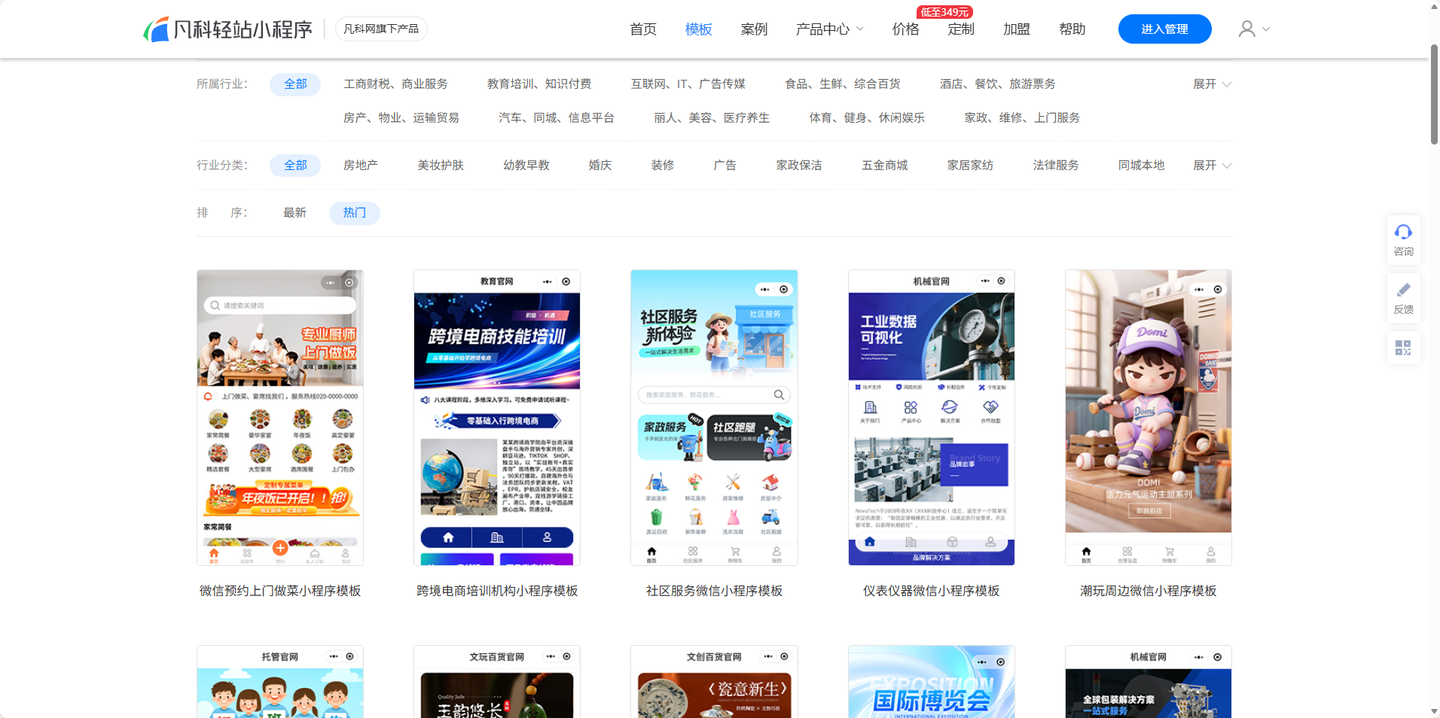
Task: Choose the 婚庆 category
Action: (600, 165)
